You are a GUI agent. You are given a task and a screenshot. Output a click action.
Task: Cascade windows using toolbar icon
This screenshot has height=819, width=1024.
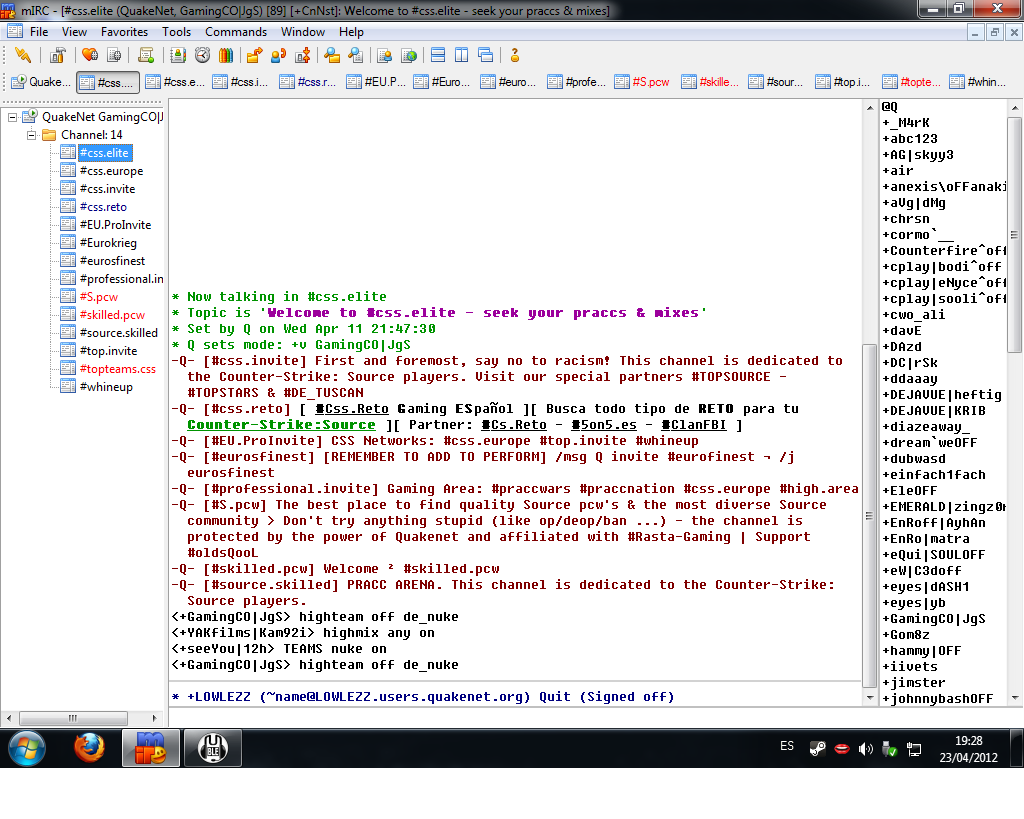tap(485, 56)
